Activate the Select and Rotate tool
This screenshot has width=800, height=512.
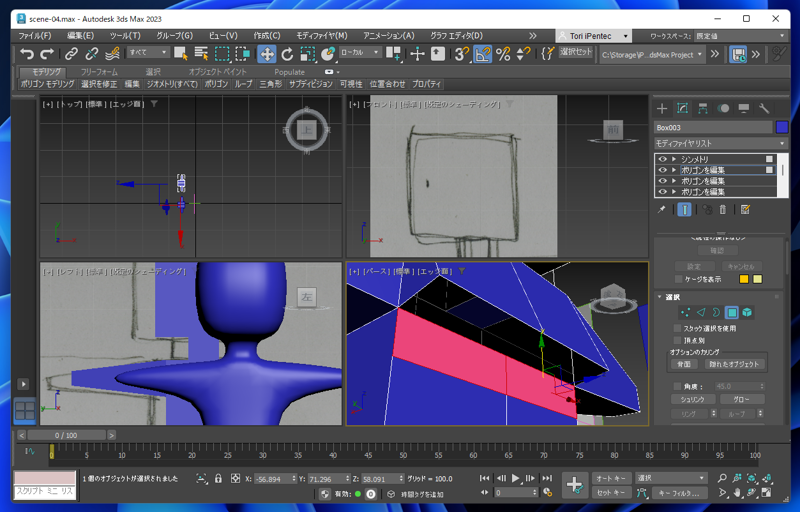[x=287, y=54]
